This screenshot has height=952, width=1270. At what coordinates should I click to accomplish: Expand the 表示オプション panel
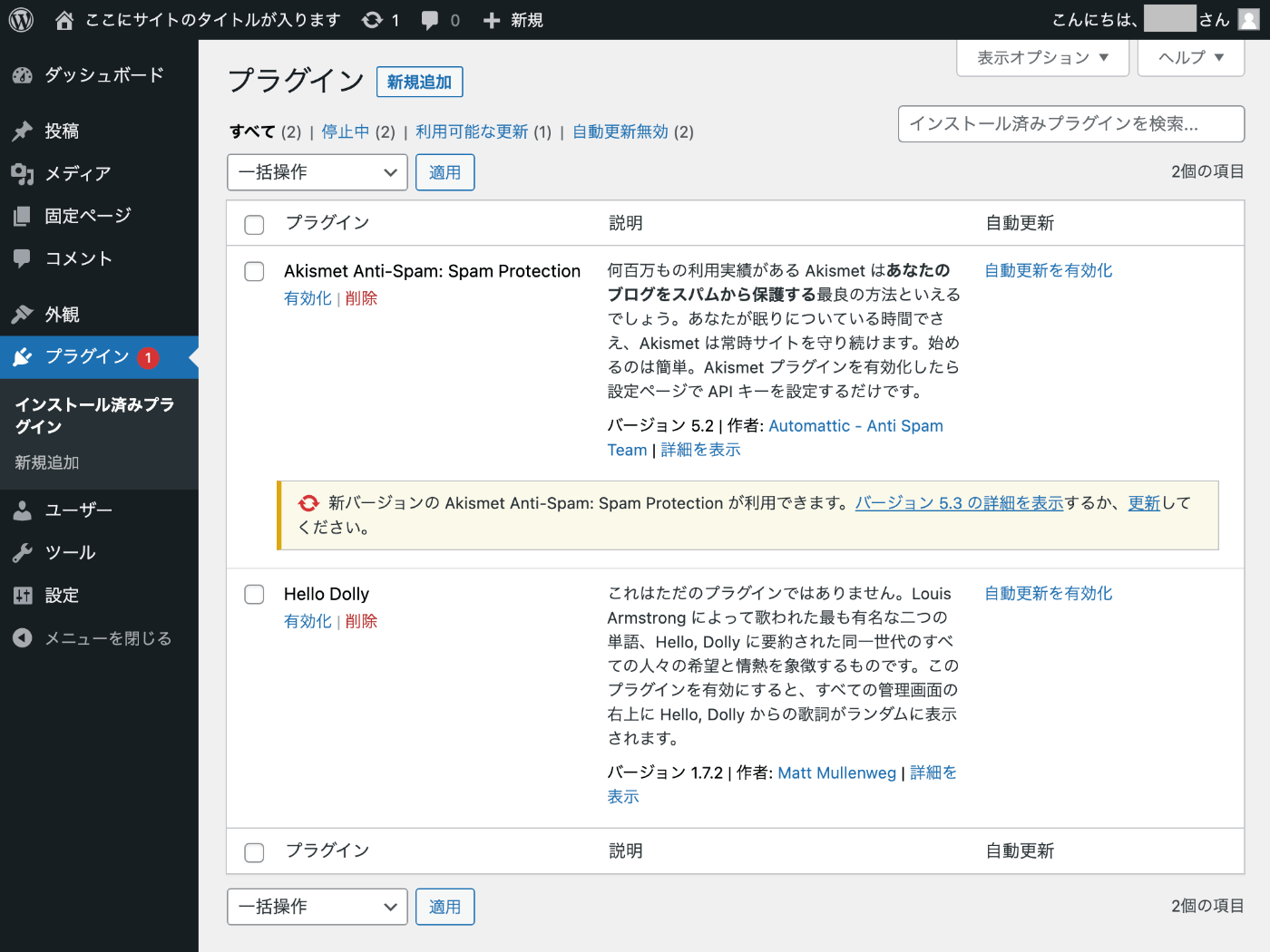coord(1043,57)
